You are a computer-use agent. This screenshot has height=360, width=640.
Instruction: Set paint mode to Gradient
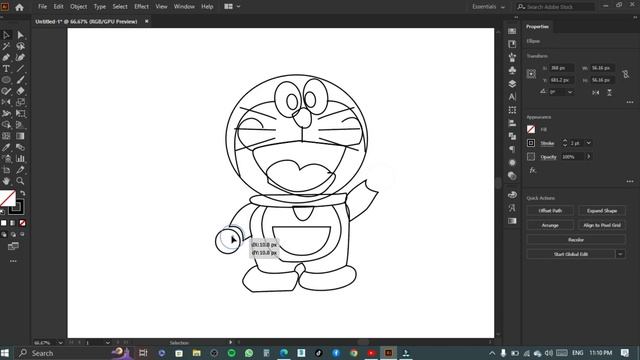click(13, 223)
